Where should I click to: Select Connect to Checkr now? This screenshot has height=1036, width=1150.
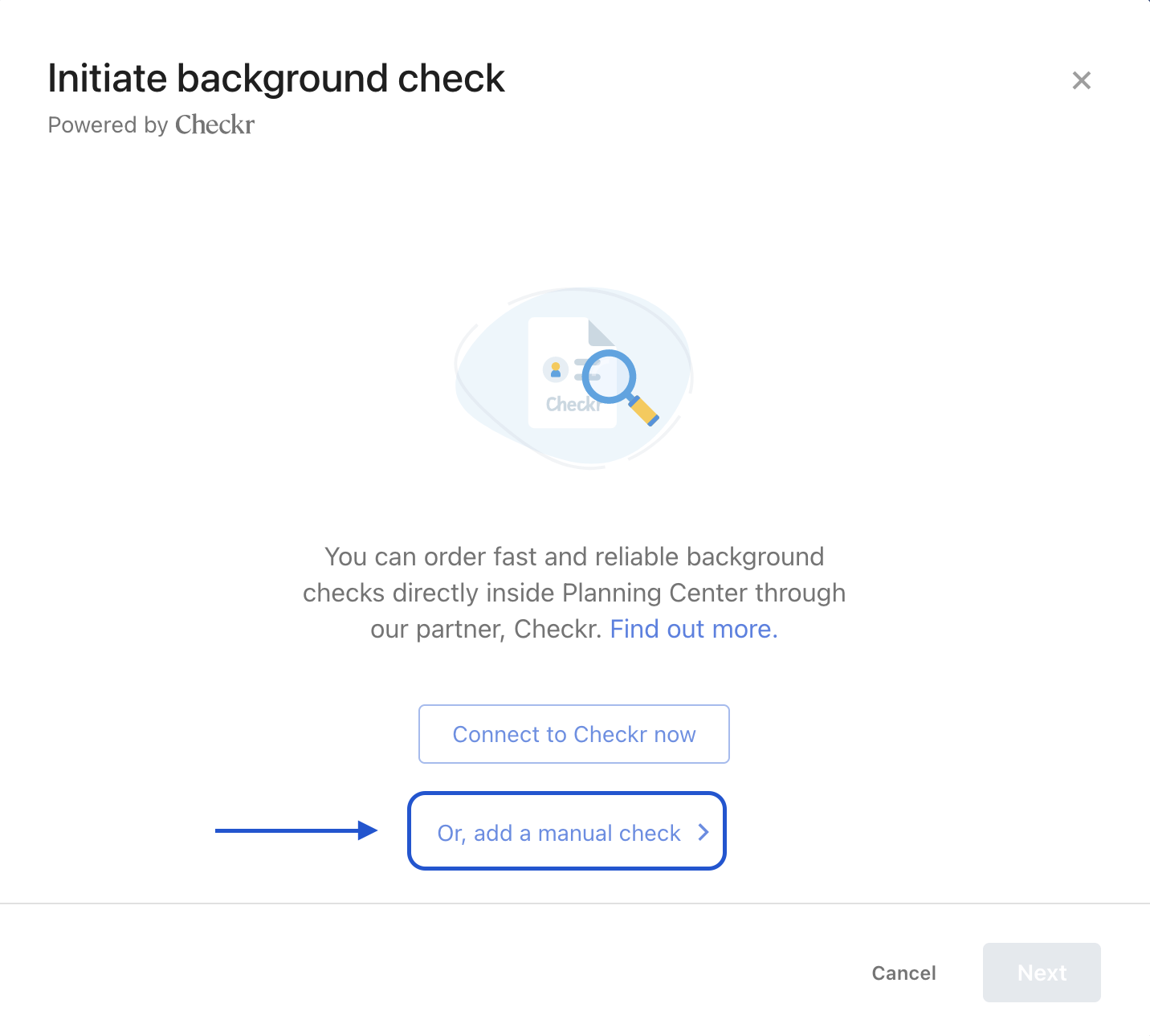(574, 734)
